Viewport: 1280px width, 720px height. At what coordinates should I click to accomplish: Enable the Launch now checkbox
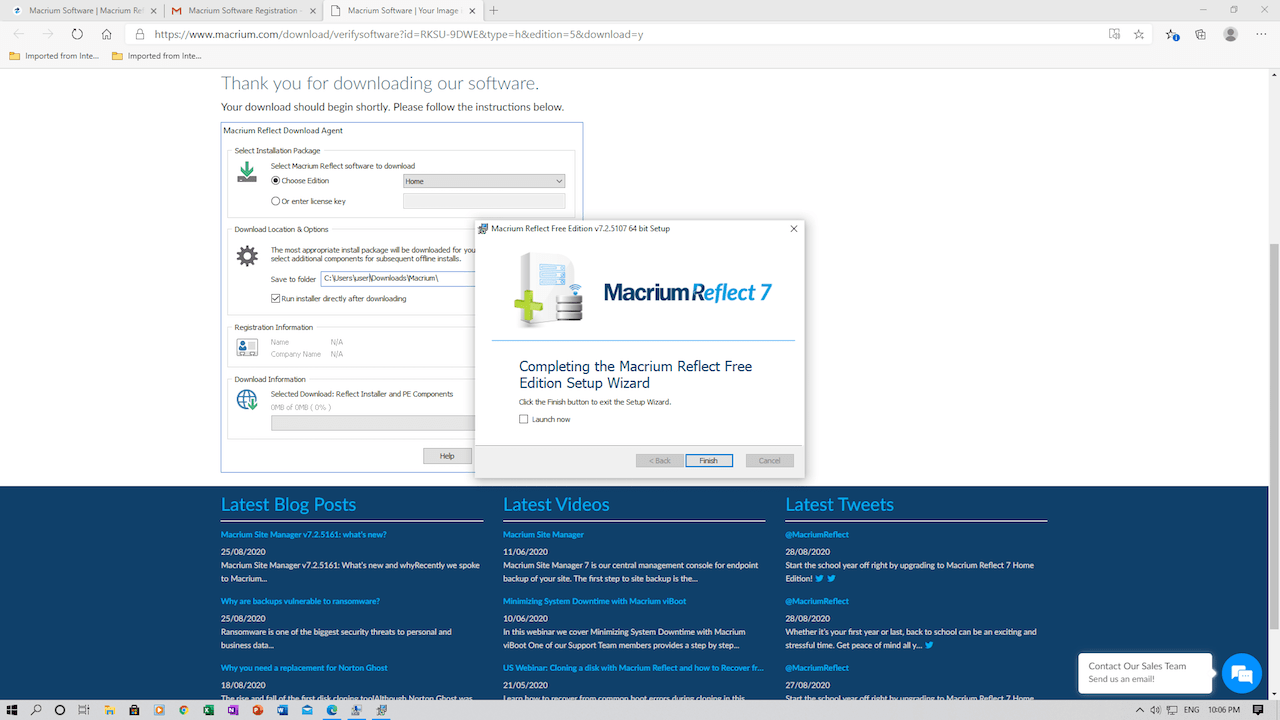524,419
